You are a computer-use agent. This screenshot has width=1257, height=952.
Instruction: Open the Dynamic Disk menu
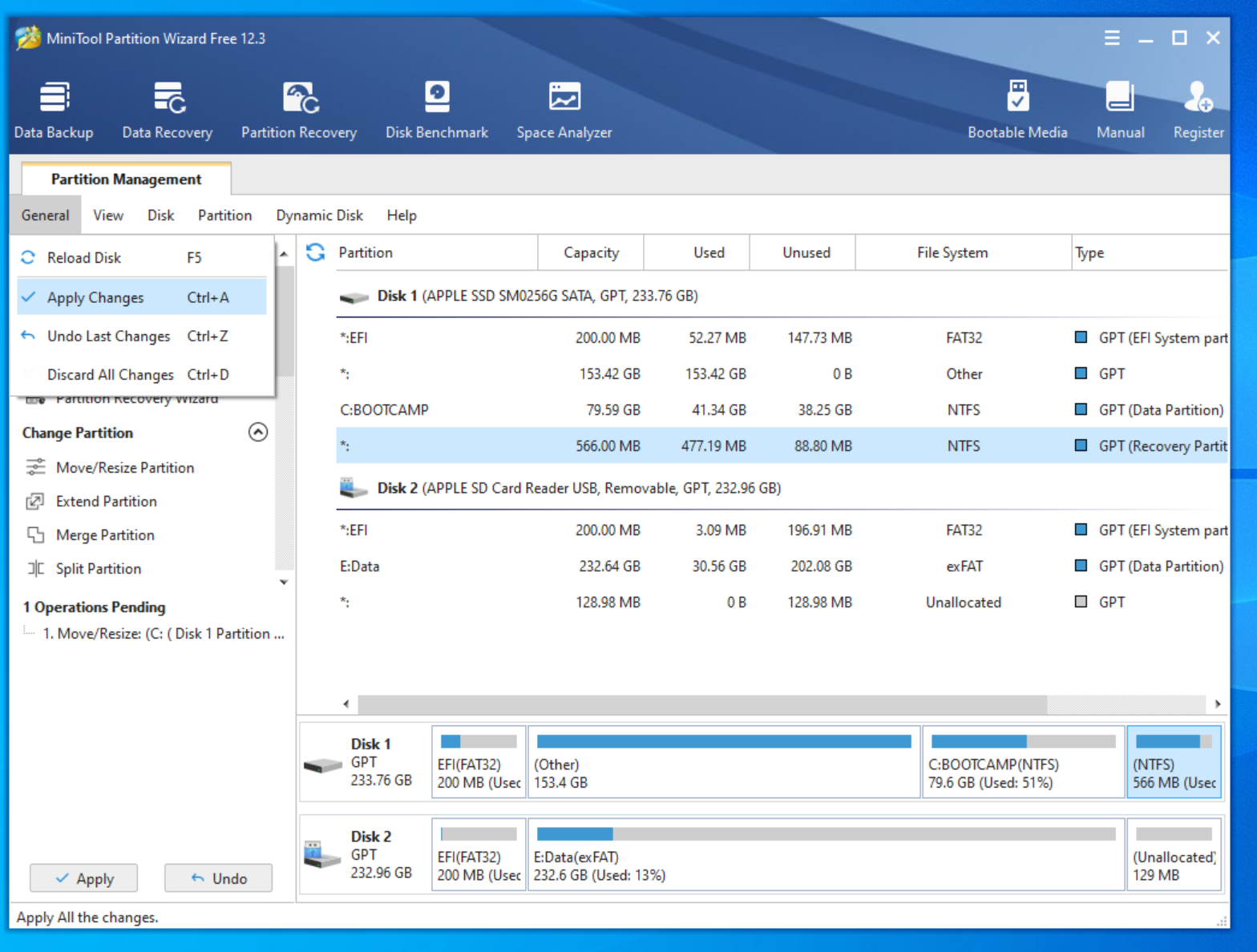pyautogui.click(x=319, y=215)
